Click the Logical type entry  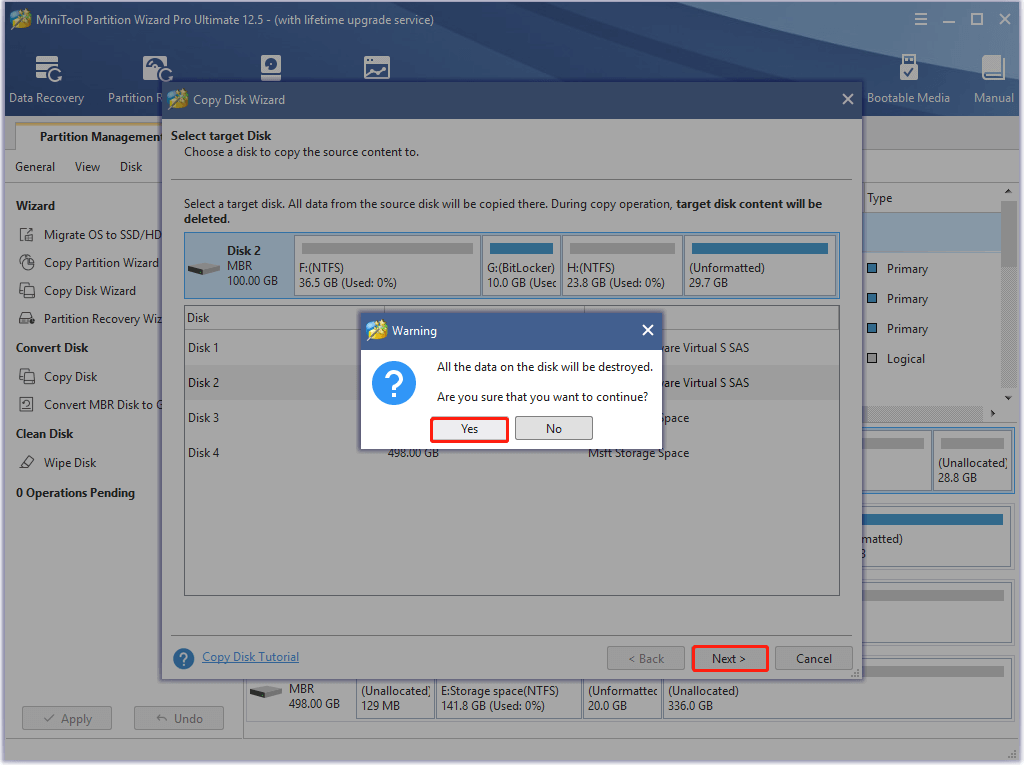(x=905, y=359)
